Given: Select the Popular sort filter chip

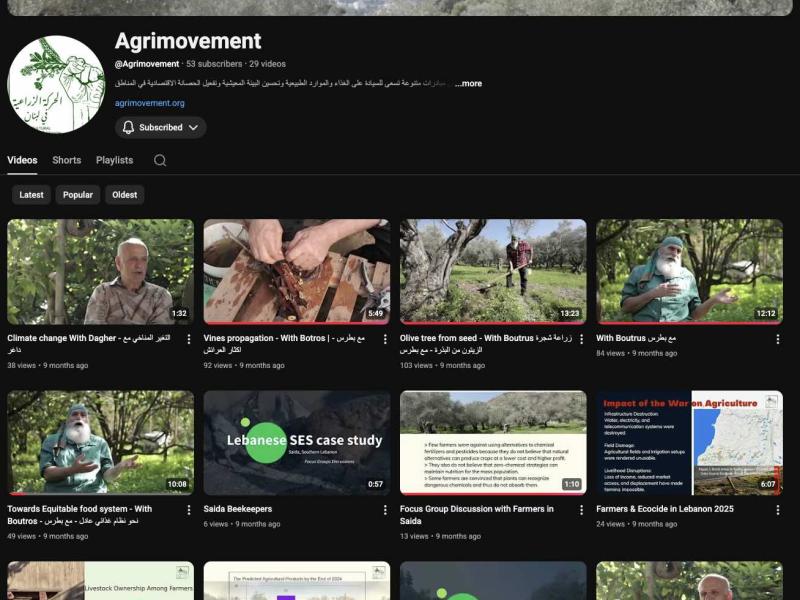Looking at the screenshot, I should click(78, 195).
